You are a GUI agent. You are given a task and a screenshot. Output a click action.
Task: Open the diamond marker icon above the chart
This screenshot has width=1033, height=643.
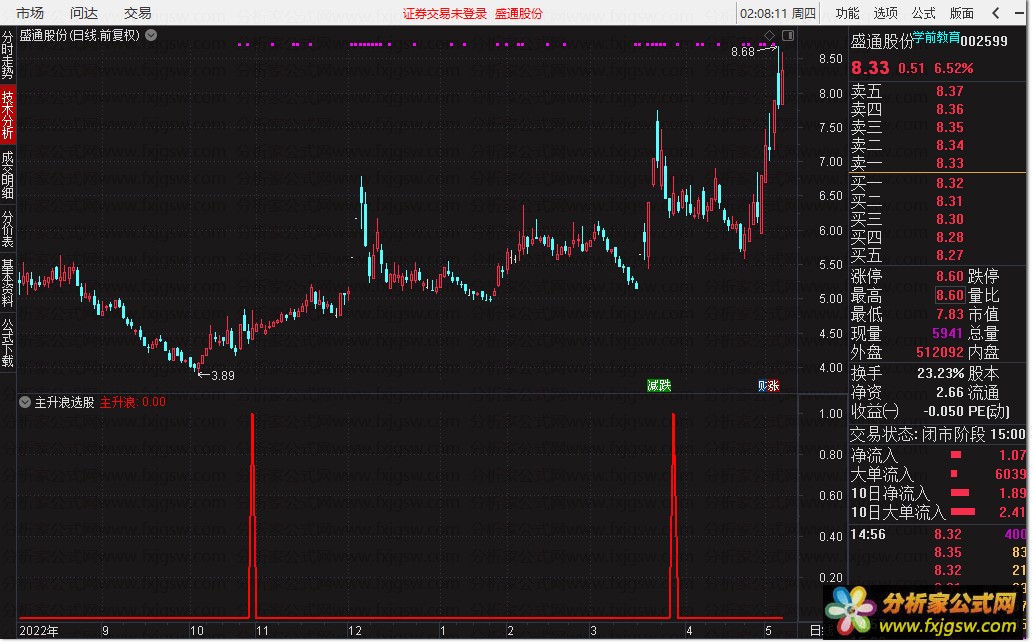click(769, 35)
